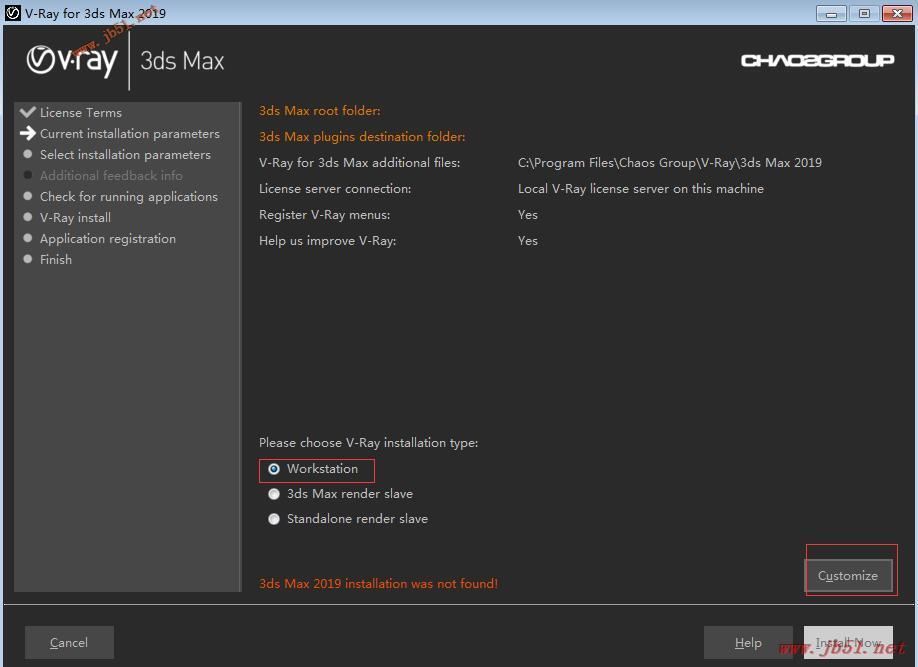This screenshot has height=667, width=918.
Task: Cancel the V-Ray installation
Action: pyautogui.click(x=69, y=642)
